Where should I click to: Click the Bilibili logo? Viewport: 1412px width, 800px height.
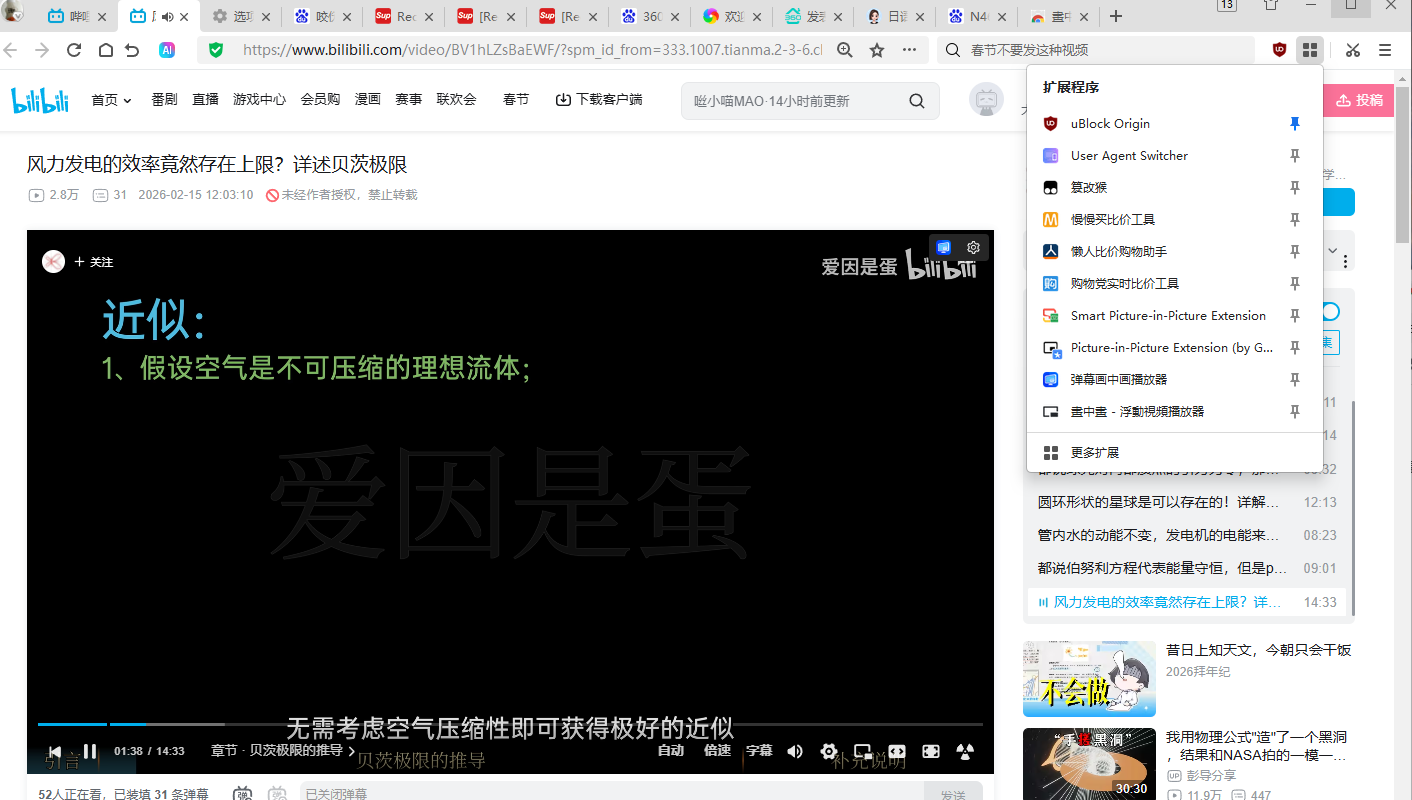click(40, 100)
